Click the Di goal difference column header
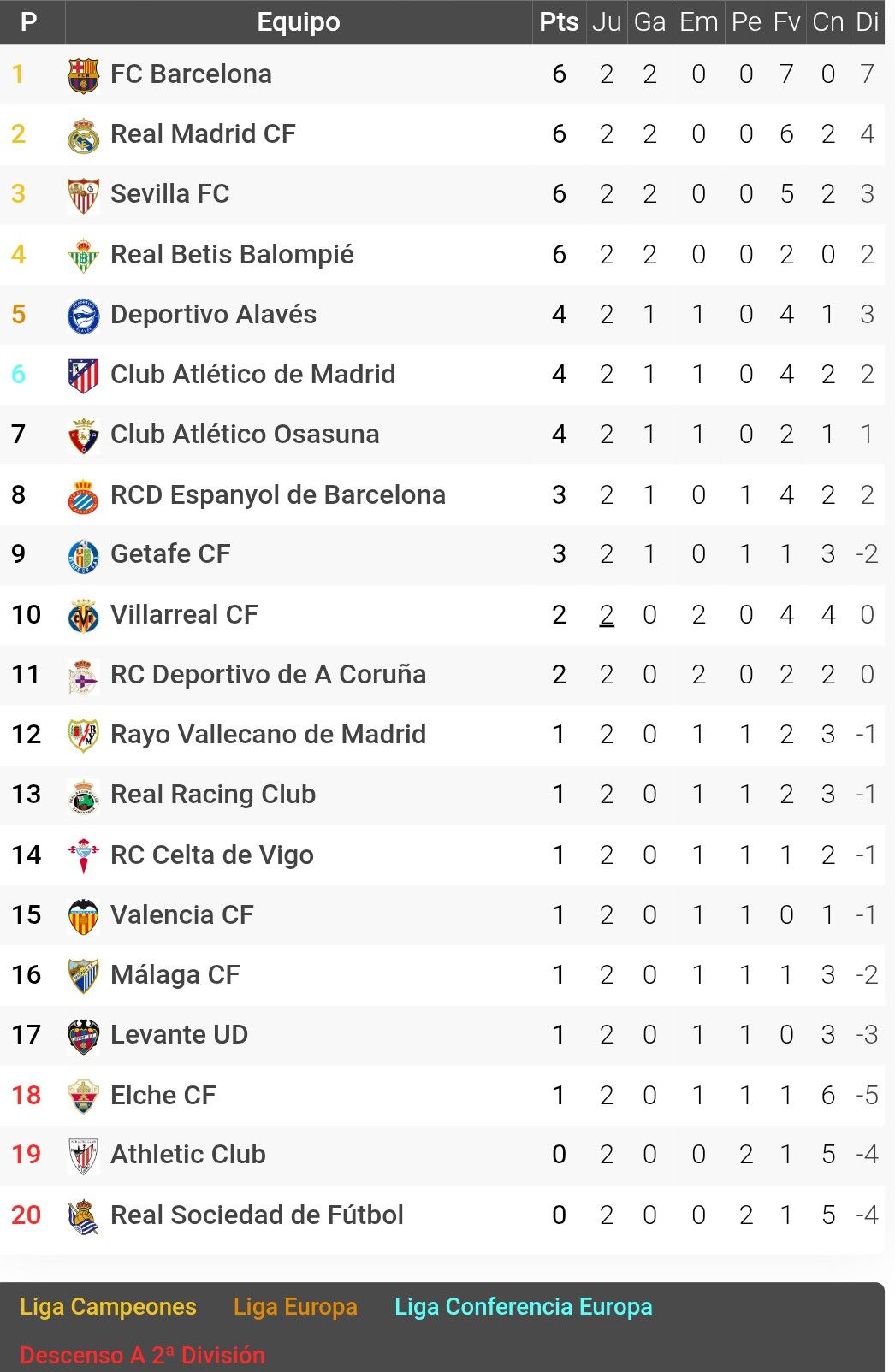Image resolution: width=895 pixels, height=1372 pixels. coord(867,22)
